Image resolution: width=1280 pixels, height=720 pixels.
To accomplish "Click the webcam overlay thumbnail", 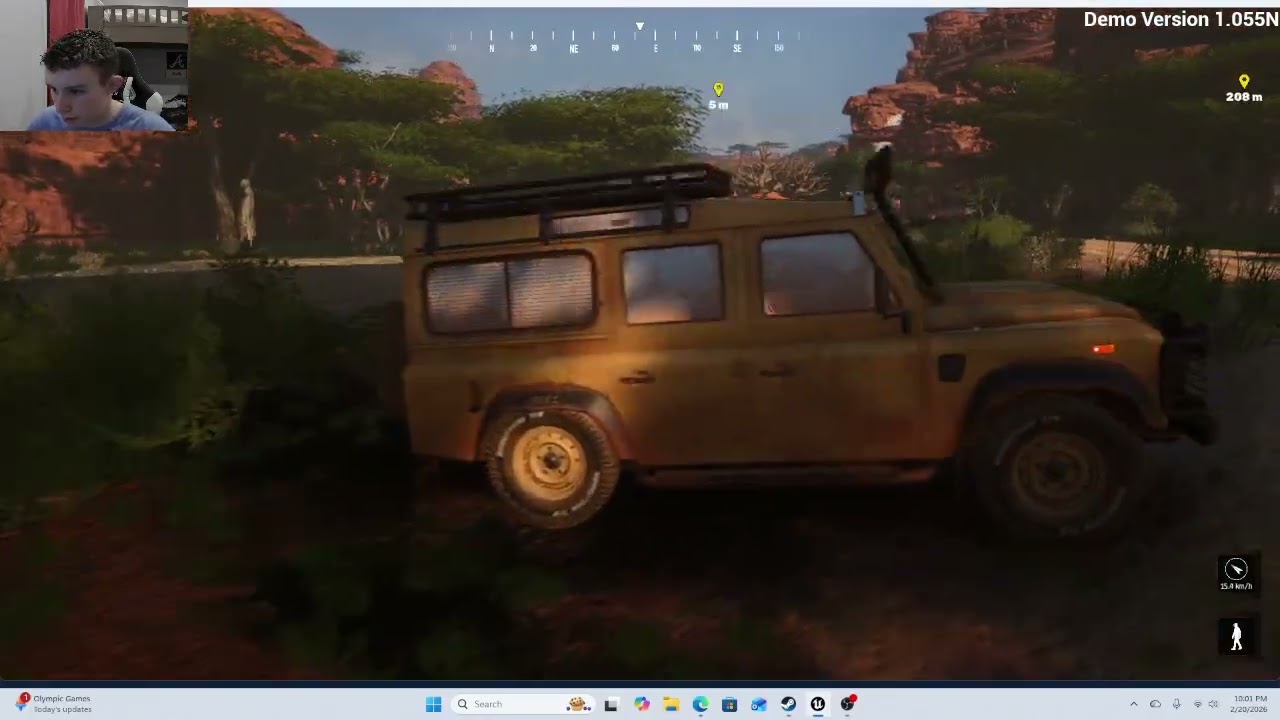I will pos(94,66).
